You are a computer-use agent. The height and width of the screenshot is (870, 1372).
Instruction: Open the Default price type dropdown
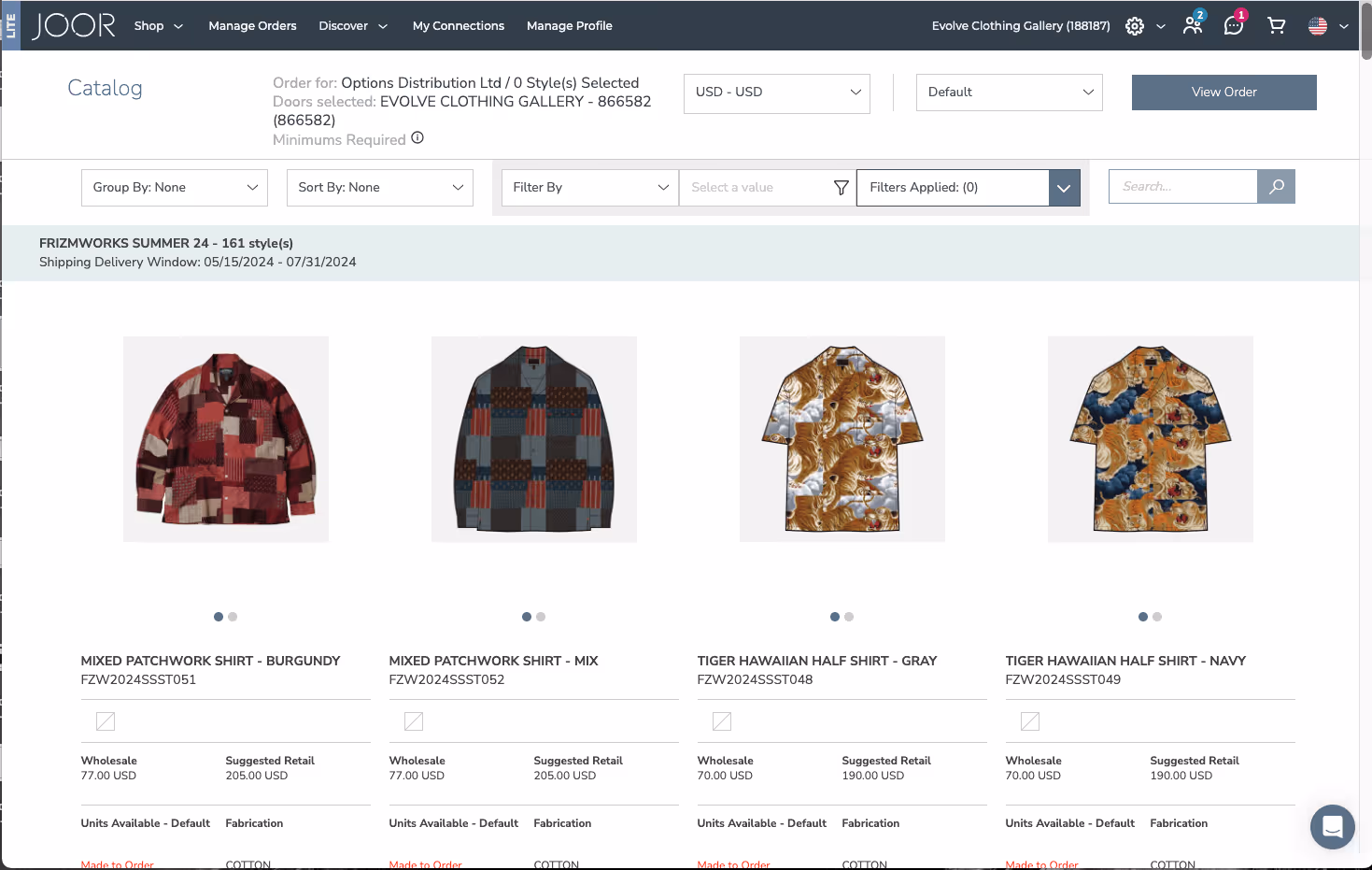pyautogui.click(x=1010, y=93)
